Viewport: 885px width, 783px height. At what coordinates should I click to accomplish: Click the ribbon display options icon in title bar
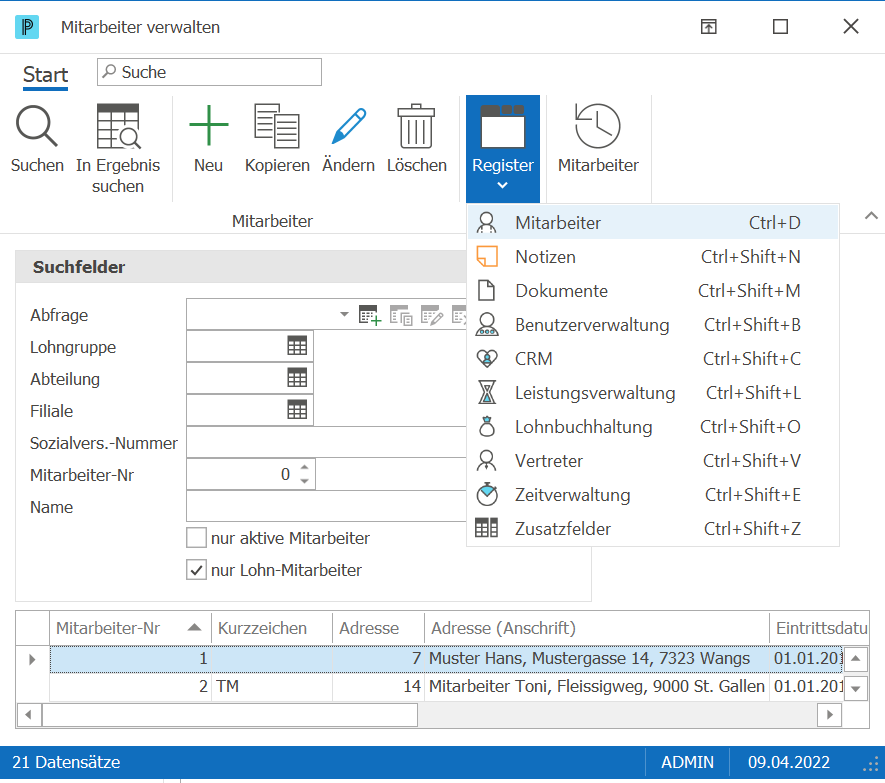(708, 27)
